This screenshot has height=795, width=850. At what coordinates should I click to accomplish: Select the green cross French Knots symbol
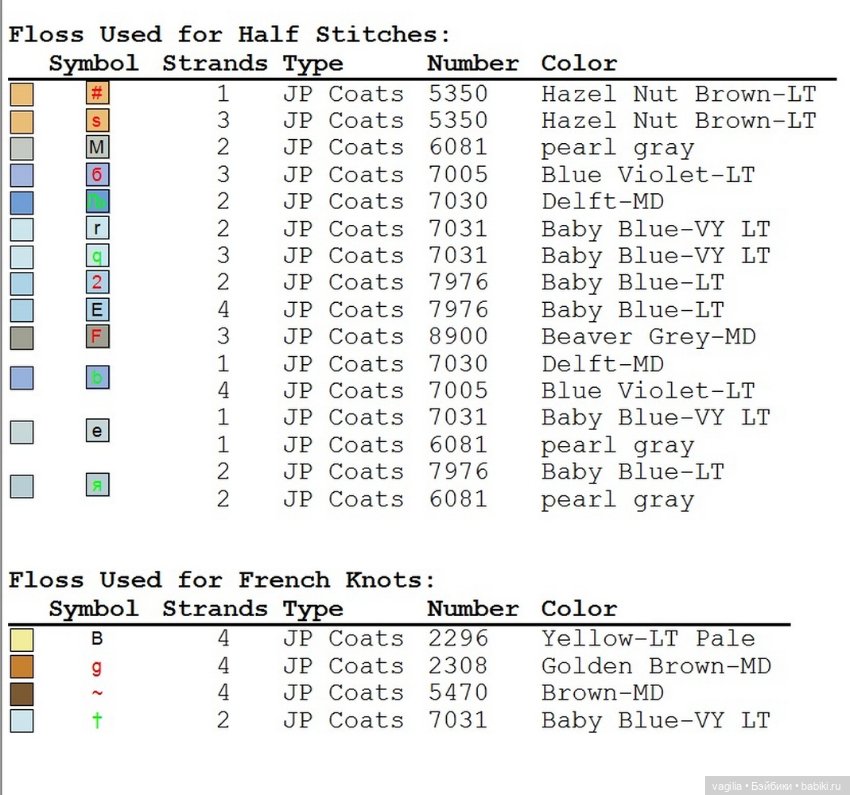(97, 720)
